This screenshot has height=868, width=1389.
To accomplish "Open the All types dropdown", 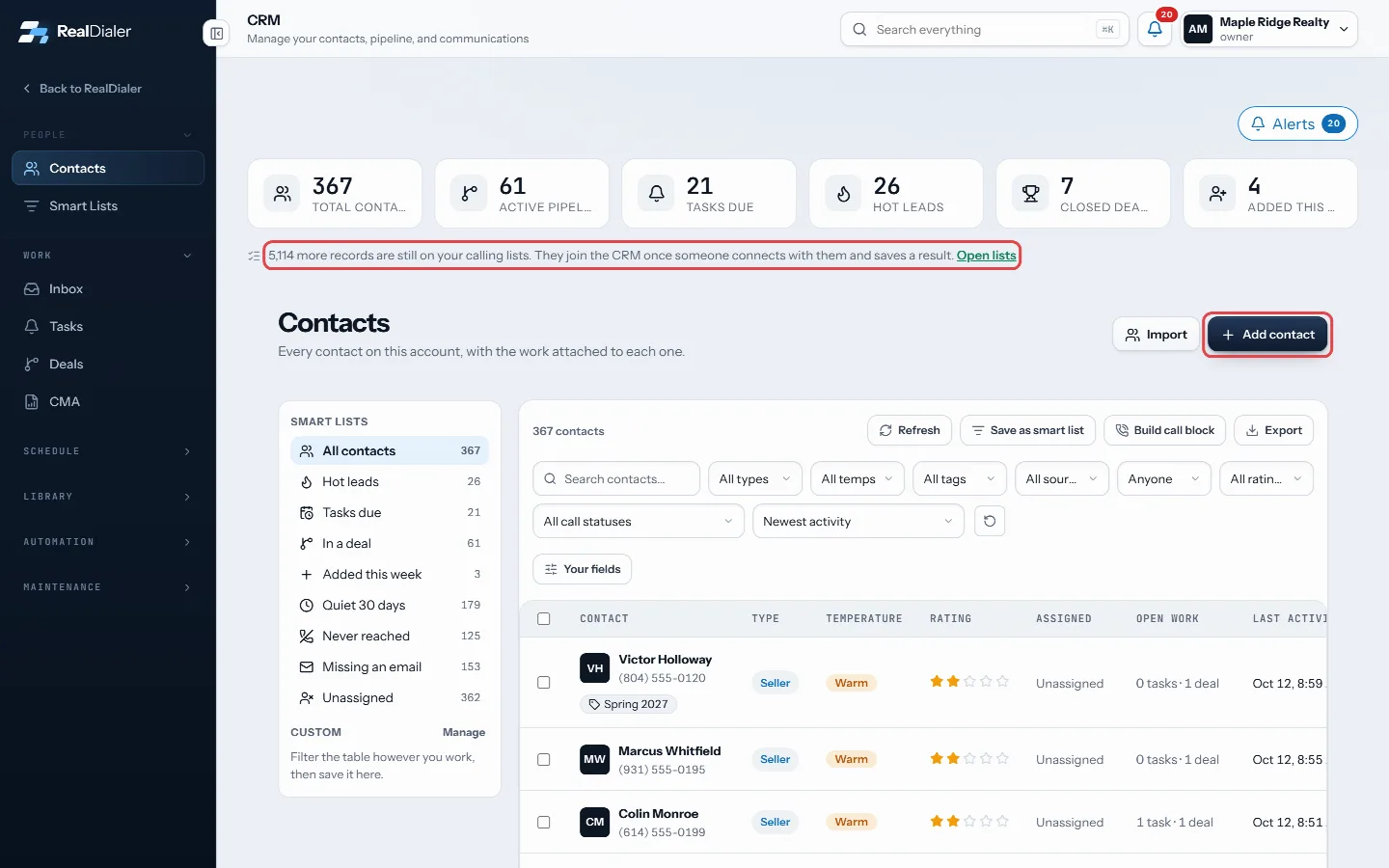I will coord(754,478).
